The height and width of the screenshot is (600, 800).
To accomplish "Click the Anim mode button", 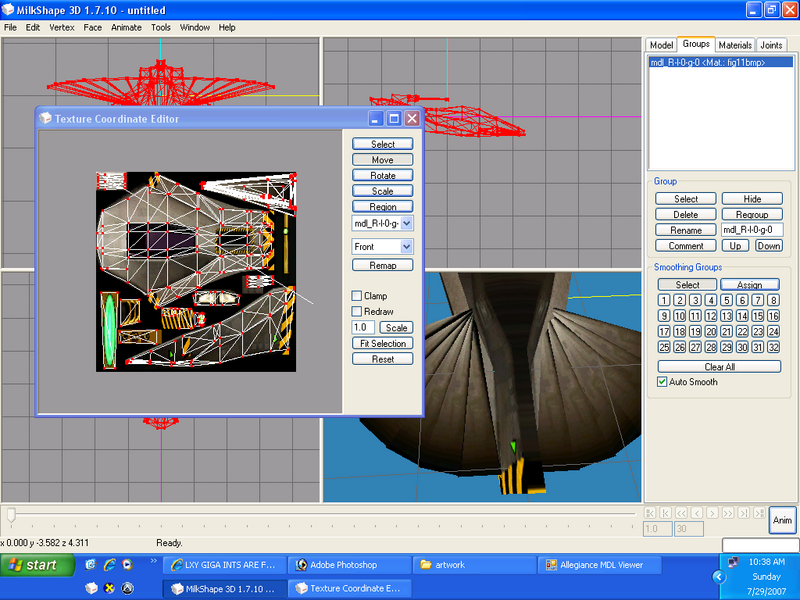I will (782, 520).
